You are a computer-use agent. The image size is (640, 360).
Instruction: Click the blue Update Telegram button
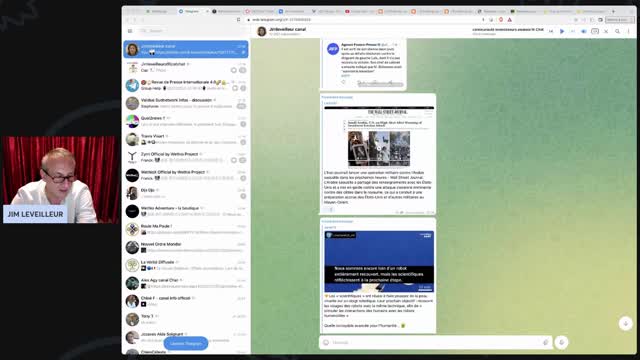coord(186,344)
